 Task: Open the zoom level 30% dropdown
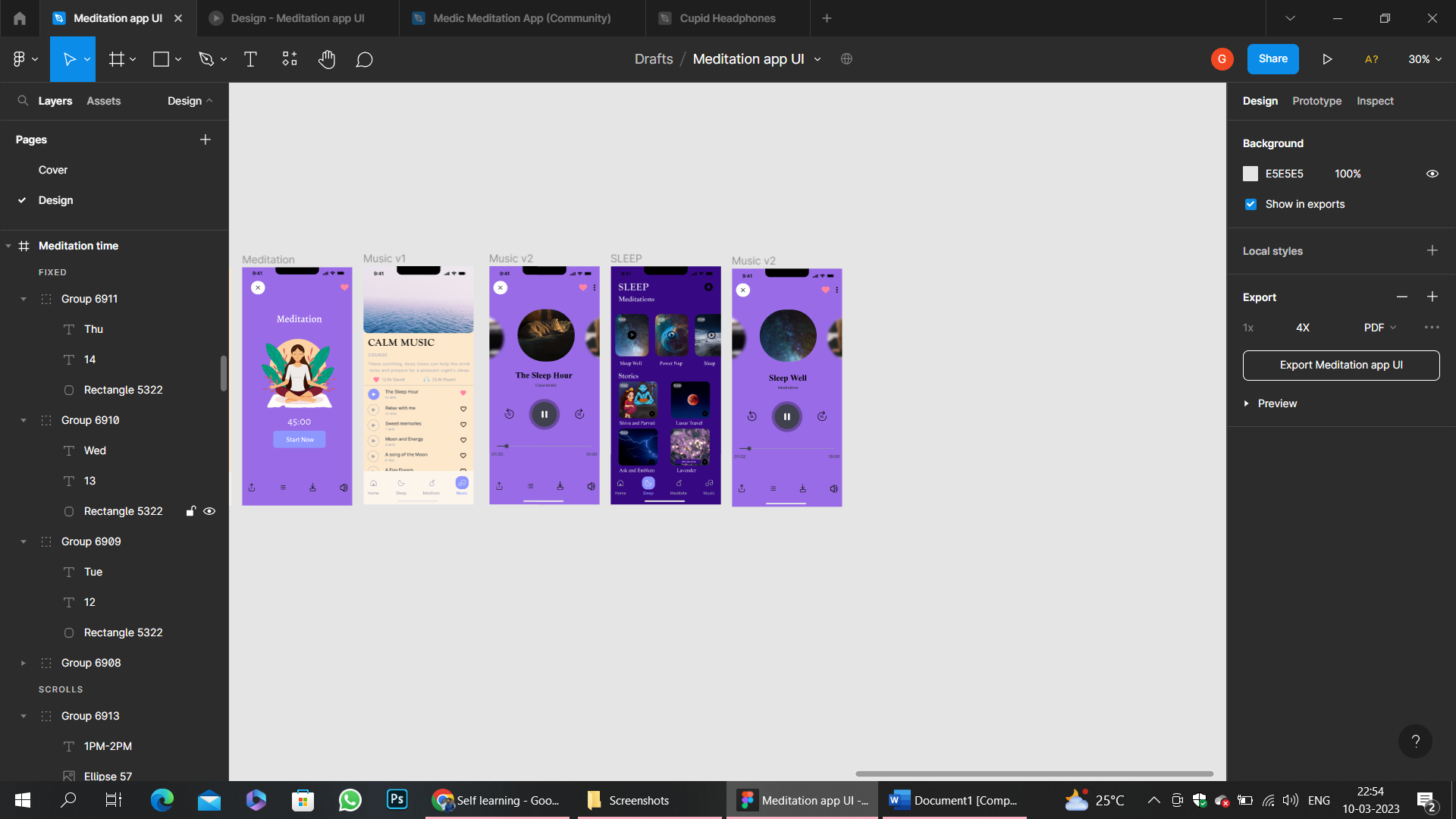(1425, 59)
